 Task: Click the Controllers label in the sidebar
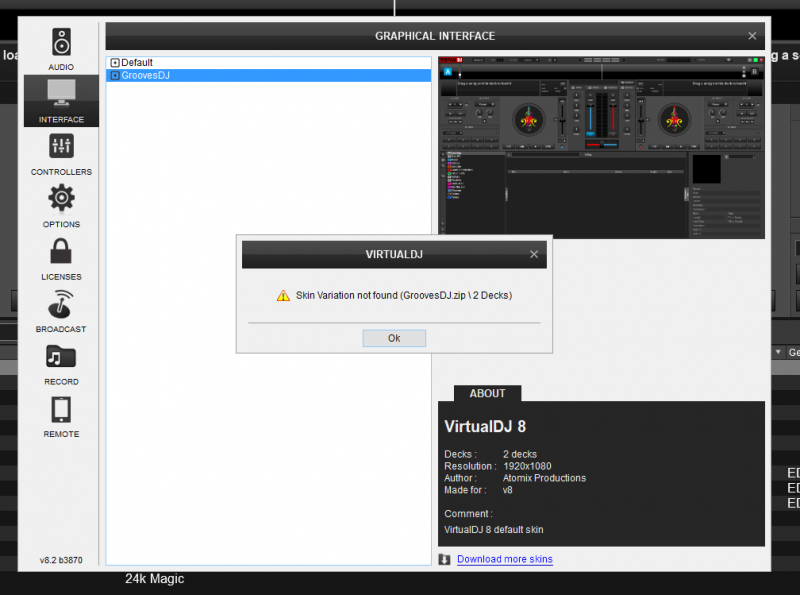61,172
